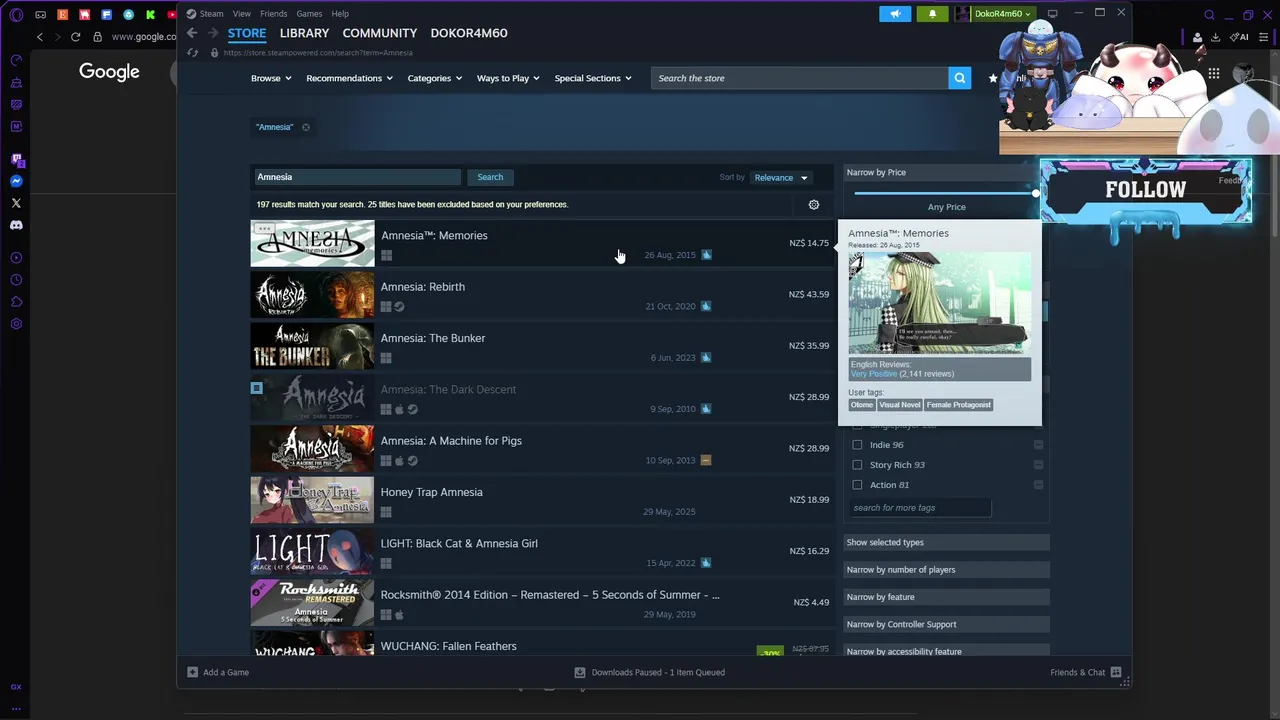Image resolution: width=1280 pixels, height=720 pixels.
Task: Open Opera sidebar settings gear
Action: point(16,324)
